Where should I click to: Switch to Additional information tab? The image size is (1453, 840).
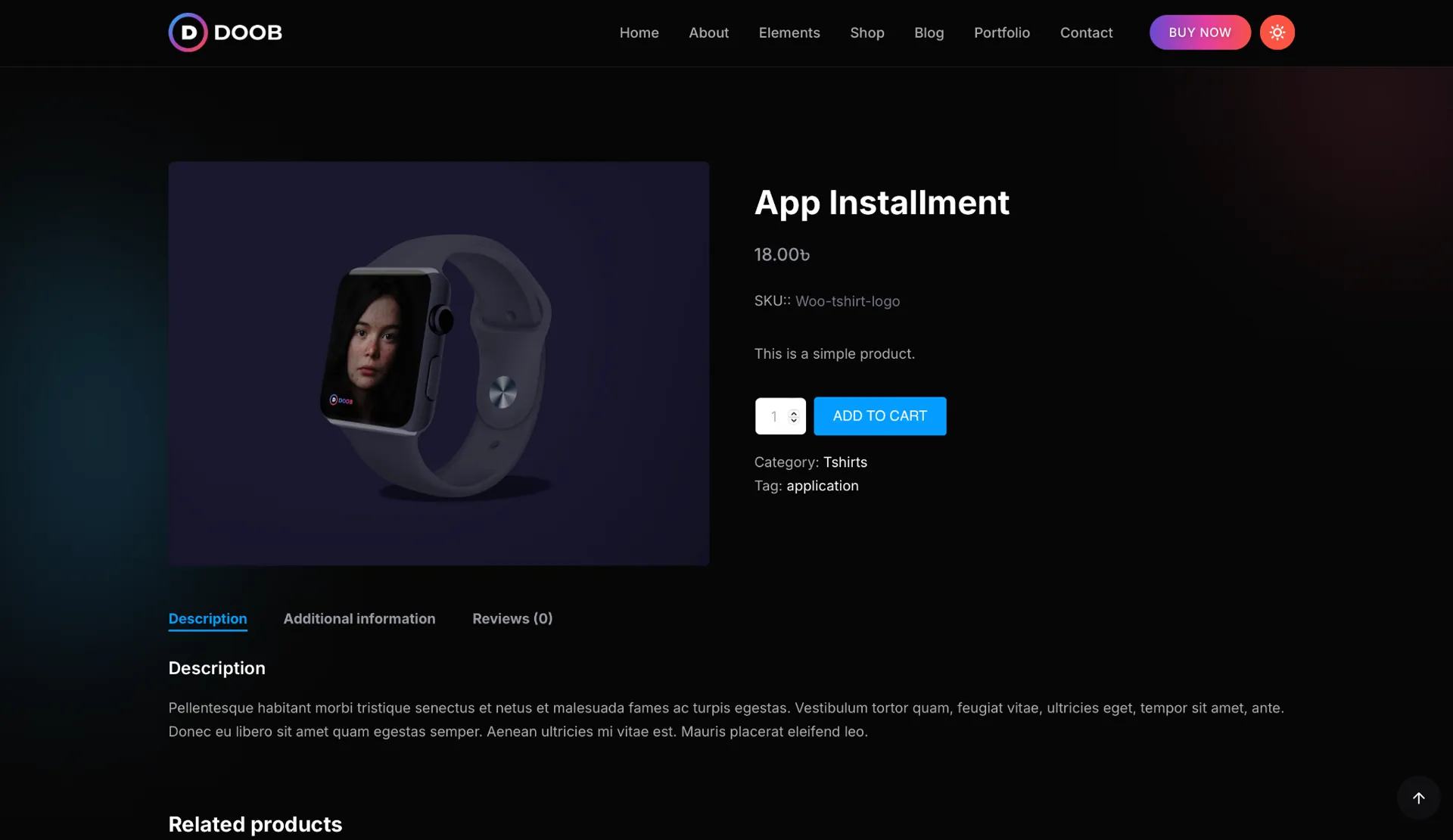coord(359,618)
